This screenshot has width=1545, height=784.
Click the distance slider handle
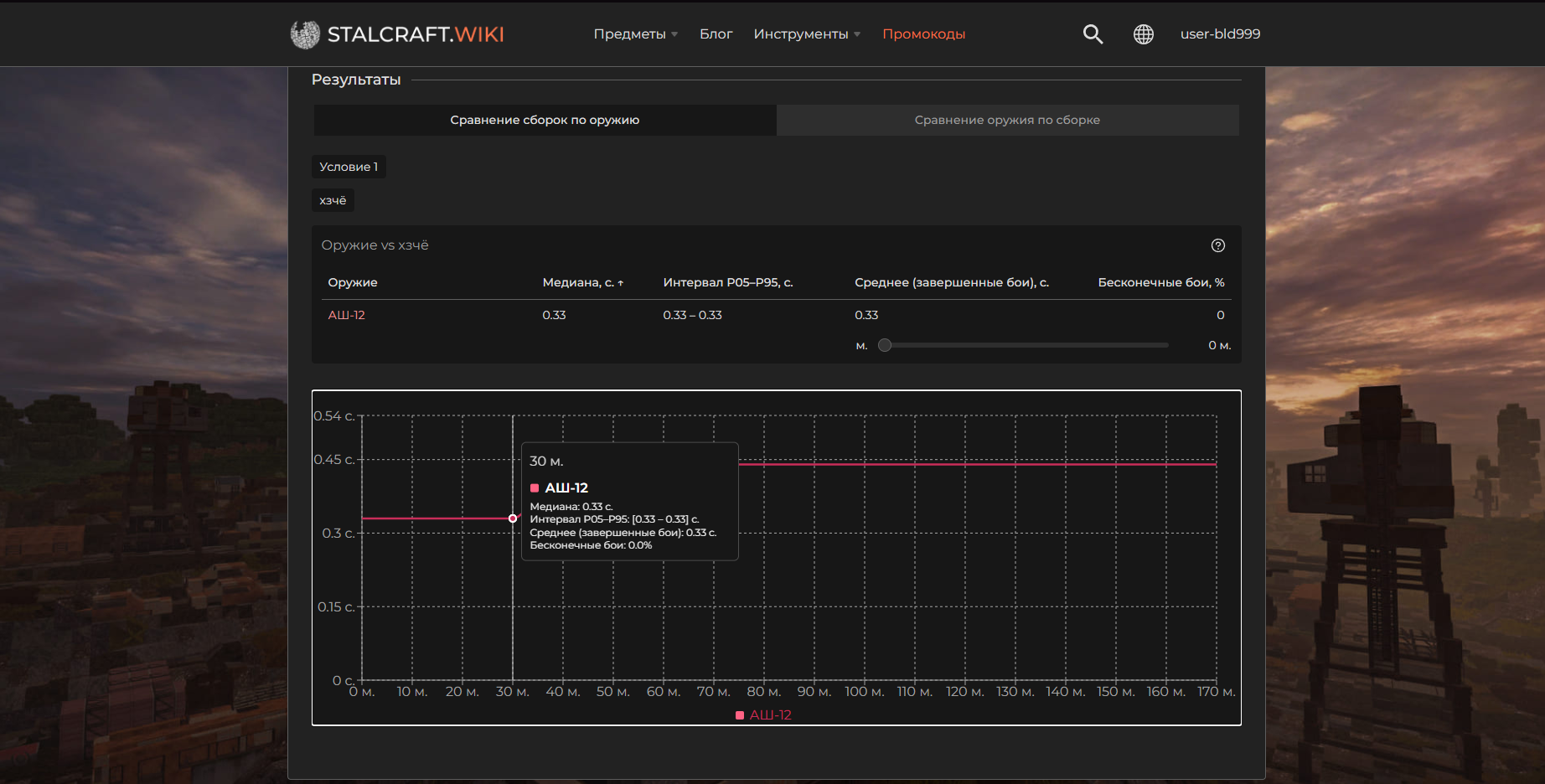[x=885, y=345]
